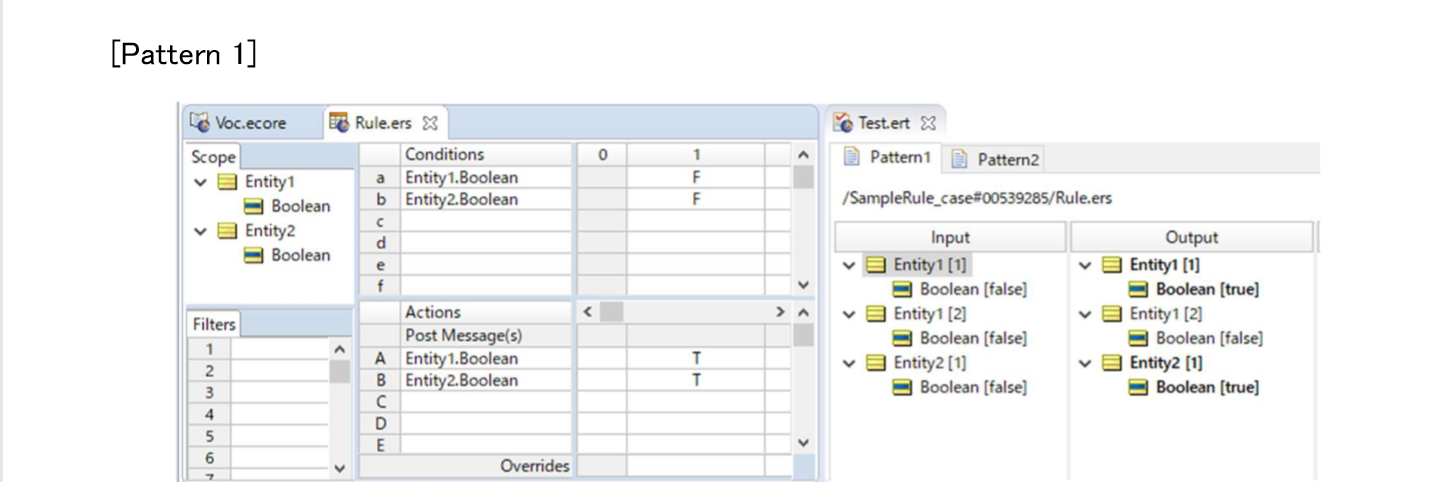Click the Entity1 icon in Scope tree

coord(228,182)
